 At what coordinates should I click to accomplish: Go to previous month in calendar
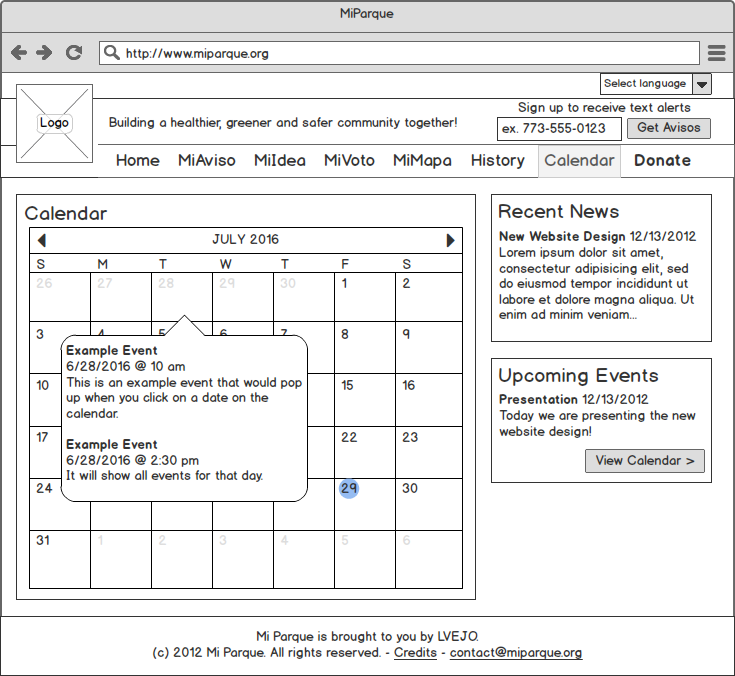[x=42, y=240]
